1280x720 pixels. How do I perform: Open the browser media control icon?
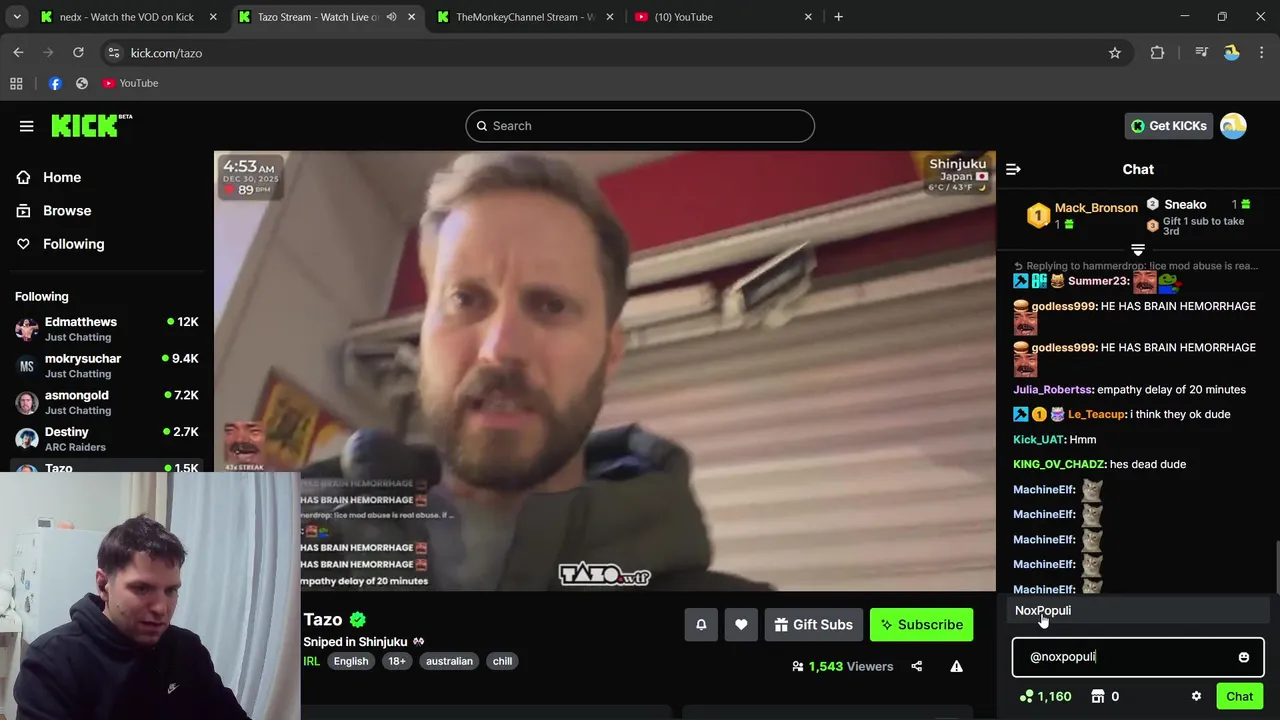[1201, 53]
